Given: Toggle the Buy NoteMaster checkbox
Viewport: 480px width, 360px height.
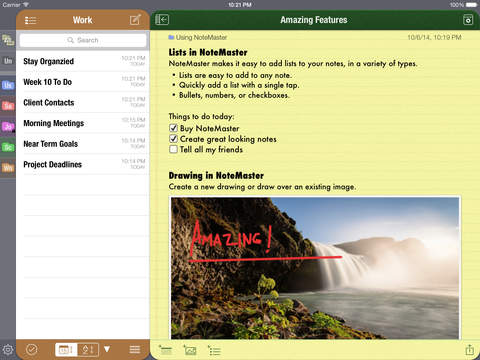Looking at the screenshot, I should click(173, 128).
